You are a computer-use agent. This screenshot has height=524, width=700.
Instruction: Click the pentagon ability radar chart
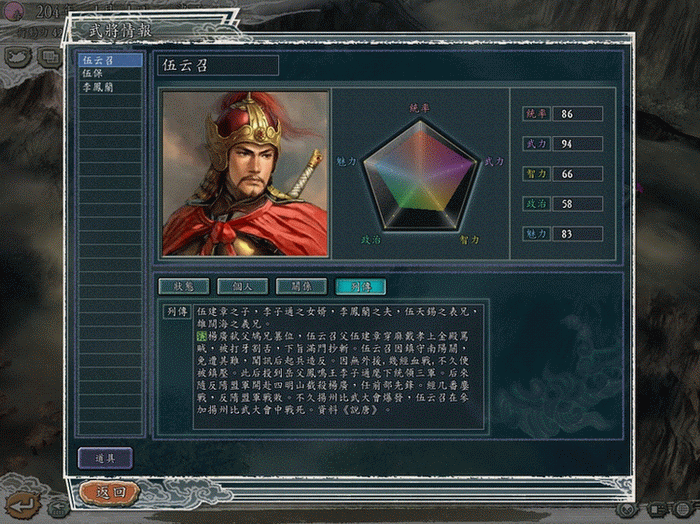click(420, 175)
